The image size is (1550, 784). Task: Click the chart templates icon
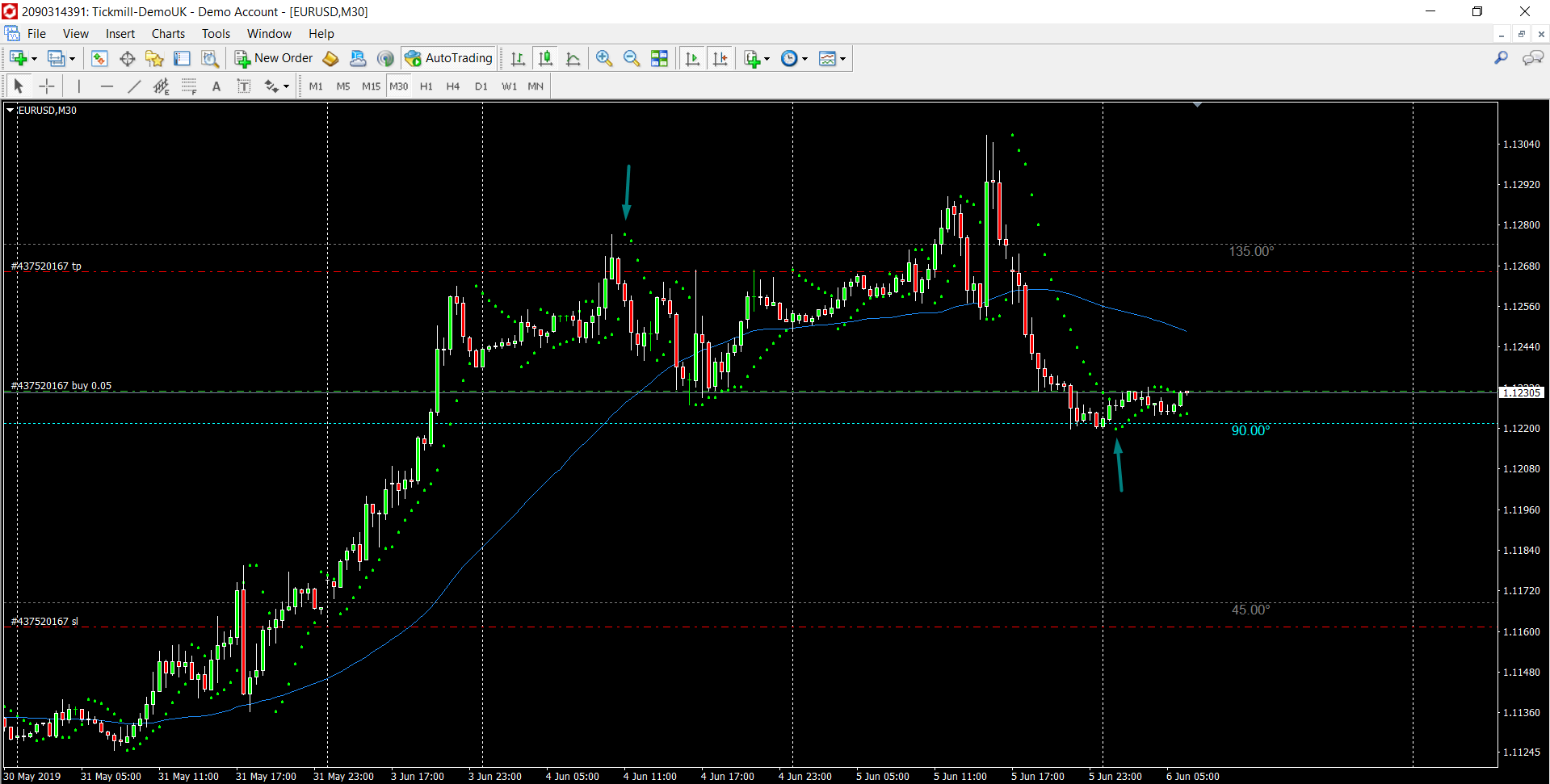coord(827,58)
